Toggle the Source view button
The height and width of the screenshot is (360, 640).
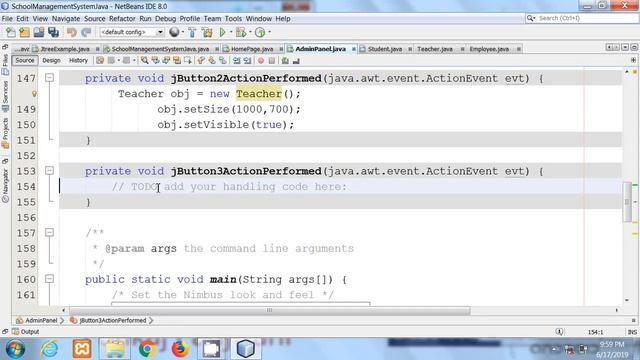(x=24, y=60)
